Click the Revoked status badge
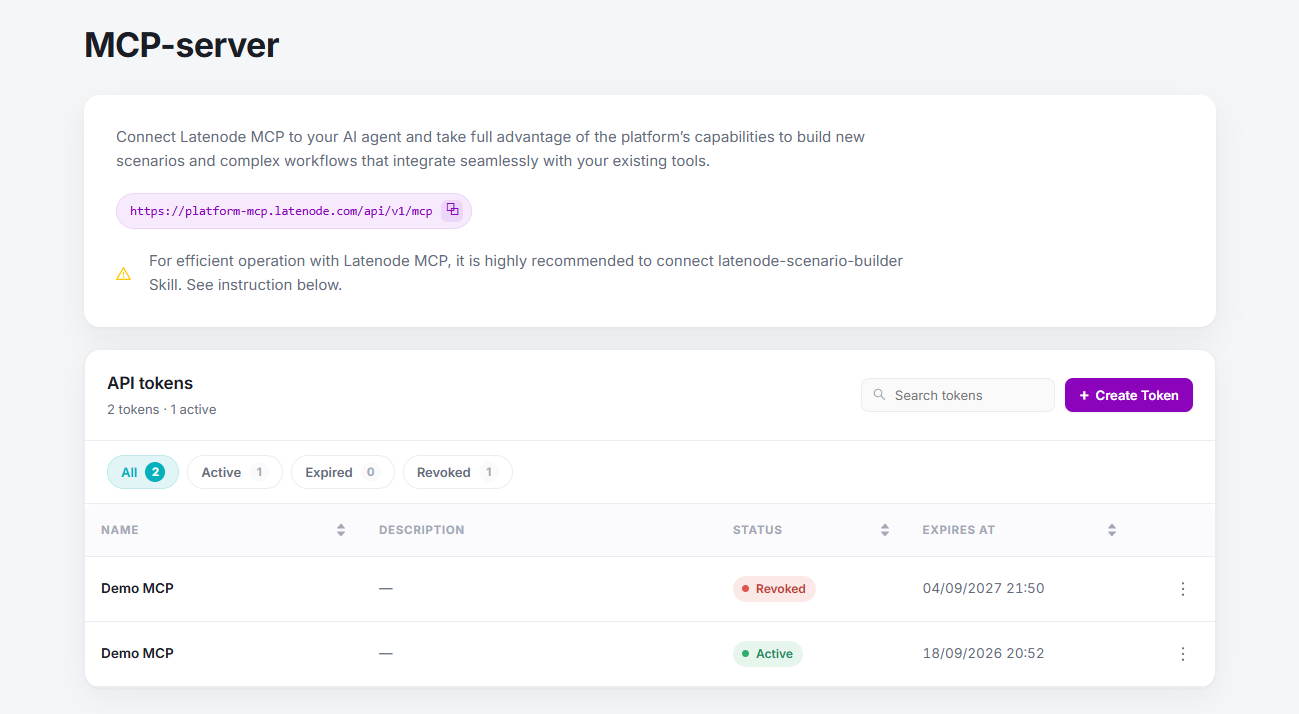This screenshot has height=714, width=1299. [774, 589]
